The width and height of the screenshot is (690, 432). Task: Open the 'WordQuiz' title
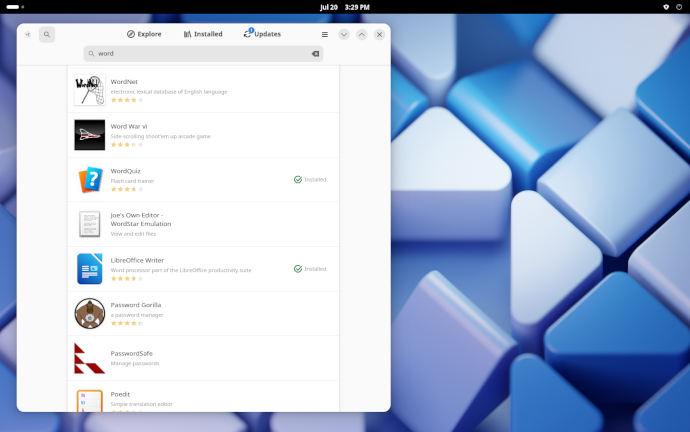(x=125, y=171)
